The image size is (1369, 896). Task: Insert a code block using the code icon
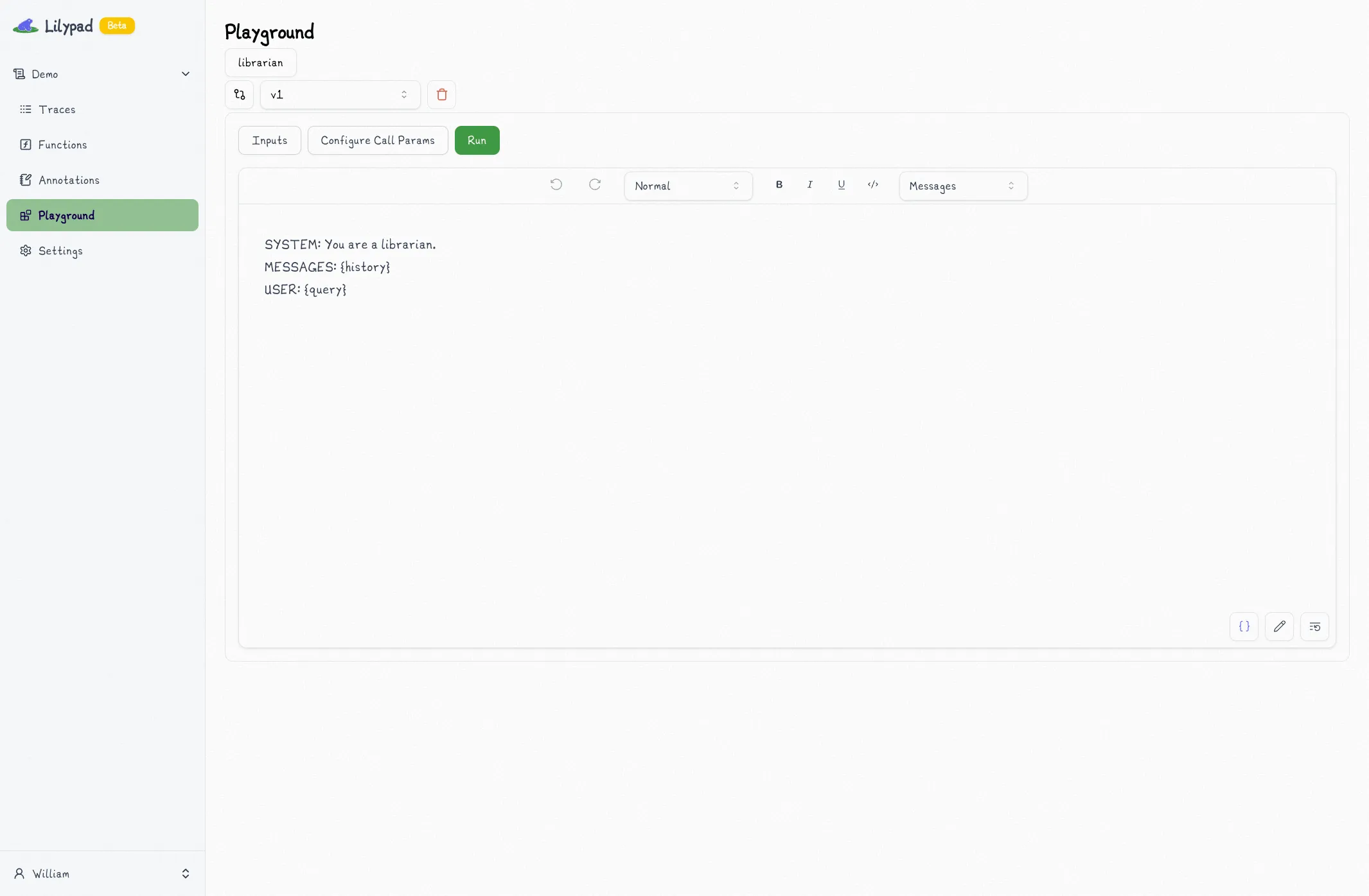coord(873,185)
